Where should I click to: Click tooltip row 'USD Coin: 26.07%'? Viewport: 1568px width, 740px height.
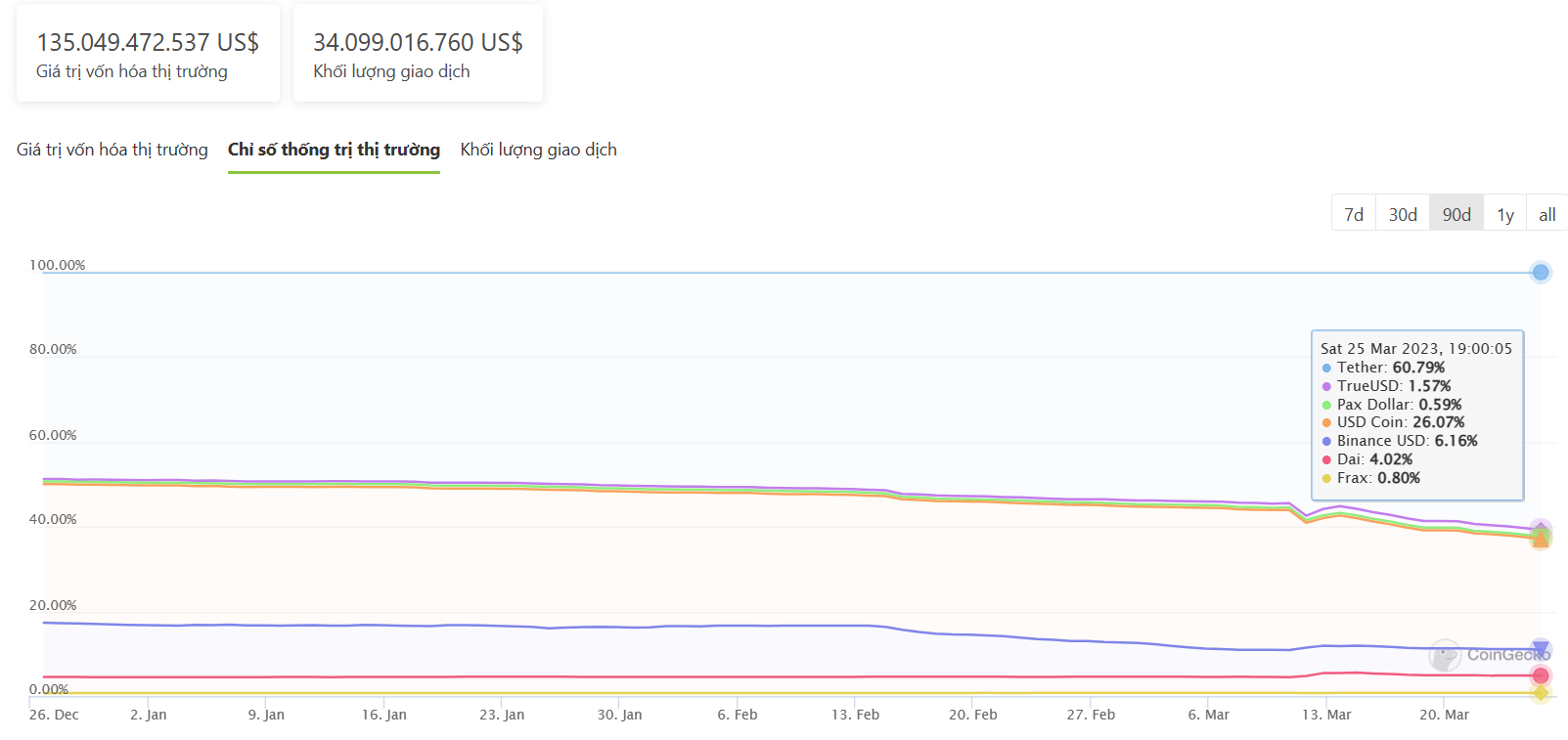1393,422
